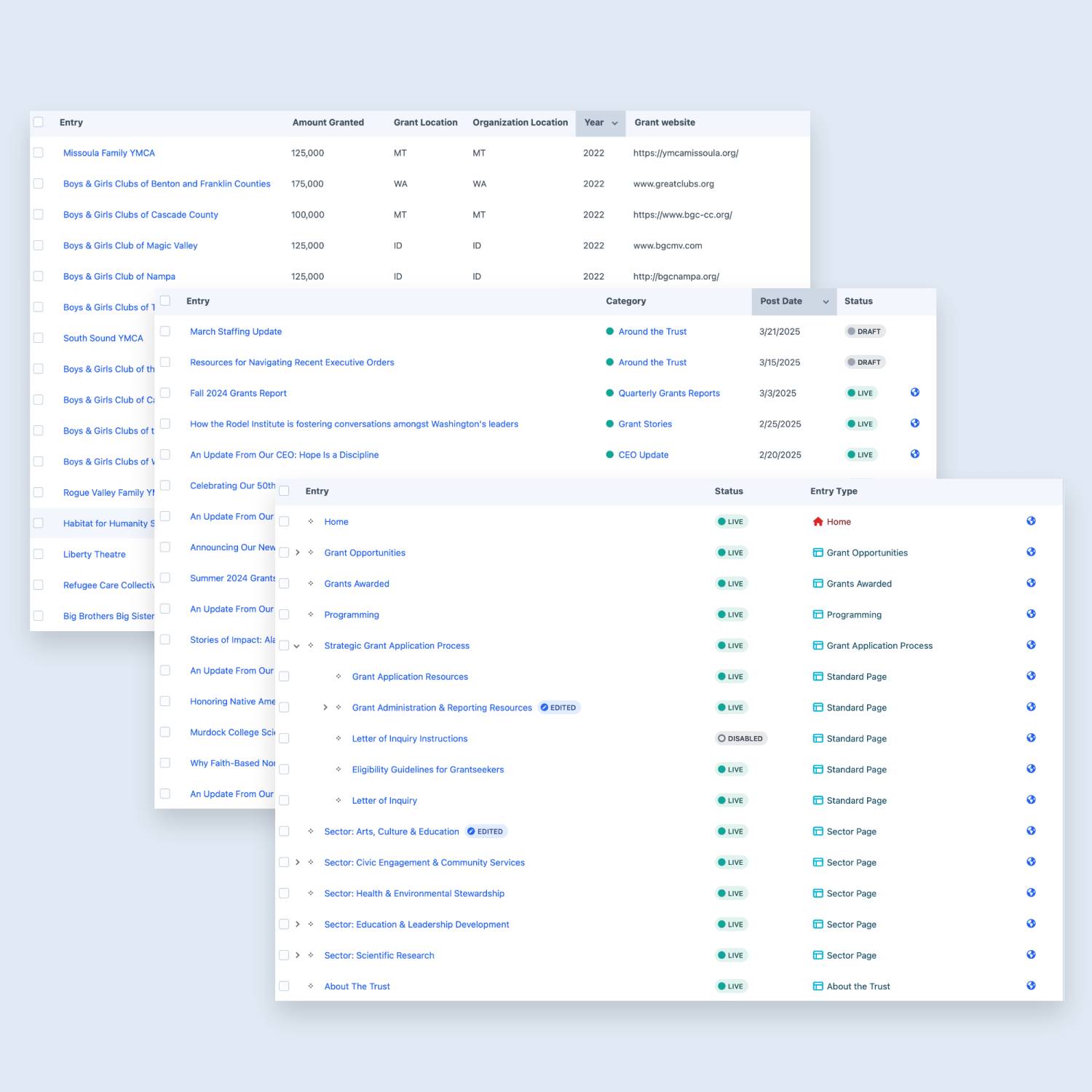Click the move handle next to Letter of Inquiry Instructions
Viewport: 1092px width, 1092px height.
pyautogui.click(x=339, y=738)
